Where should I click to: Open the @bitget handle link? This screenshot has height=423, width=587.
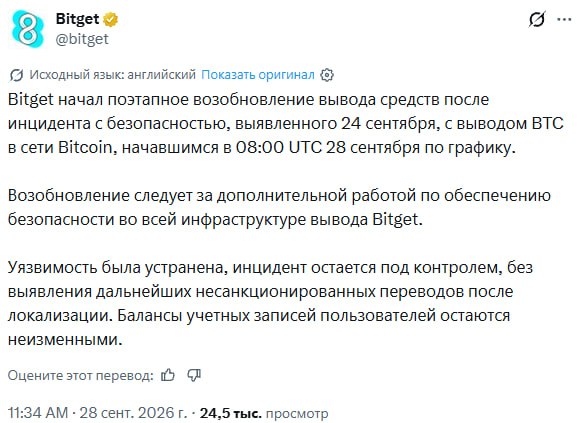click(82, 39)
